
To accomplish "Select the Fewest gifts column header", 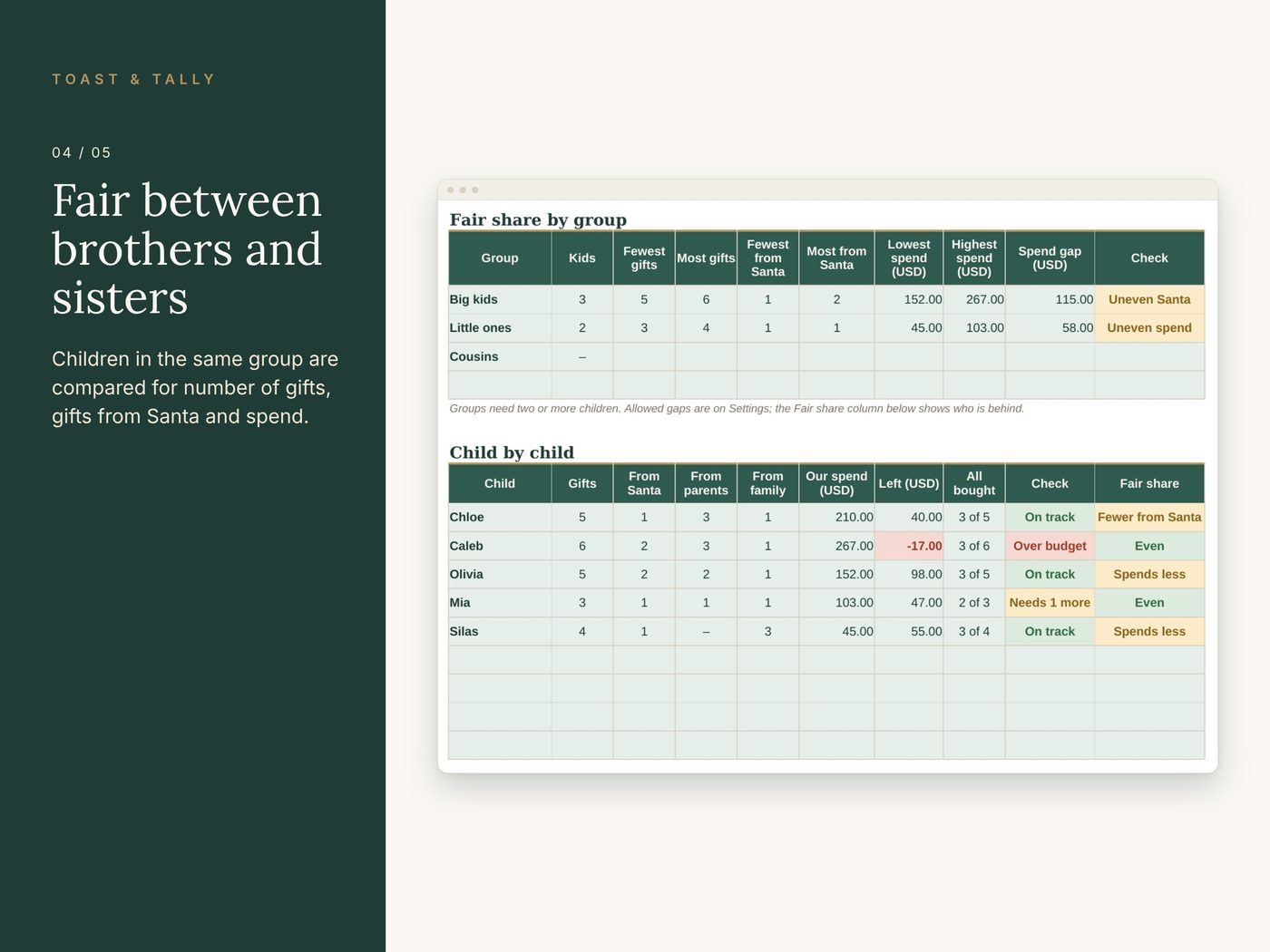I will (644, 258).
